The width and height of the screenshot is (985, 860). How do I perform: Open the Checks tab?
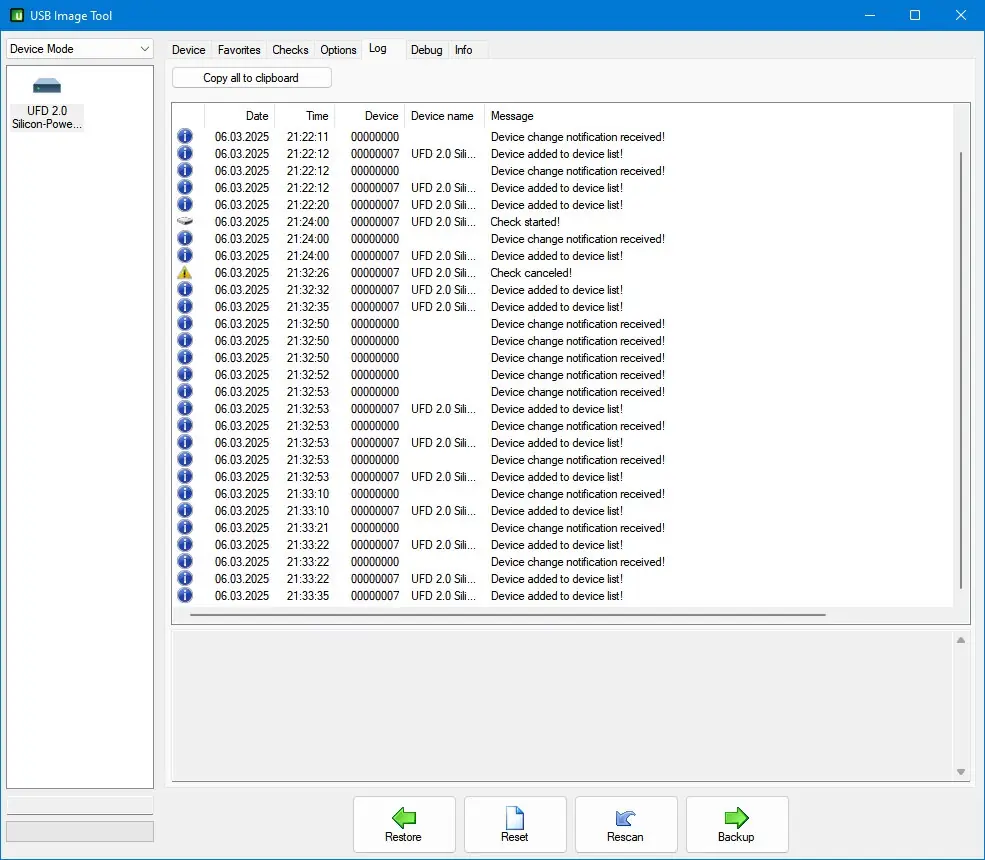pos(290,50)
